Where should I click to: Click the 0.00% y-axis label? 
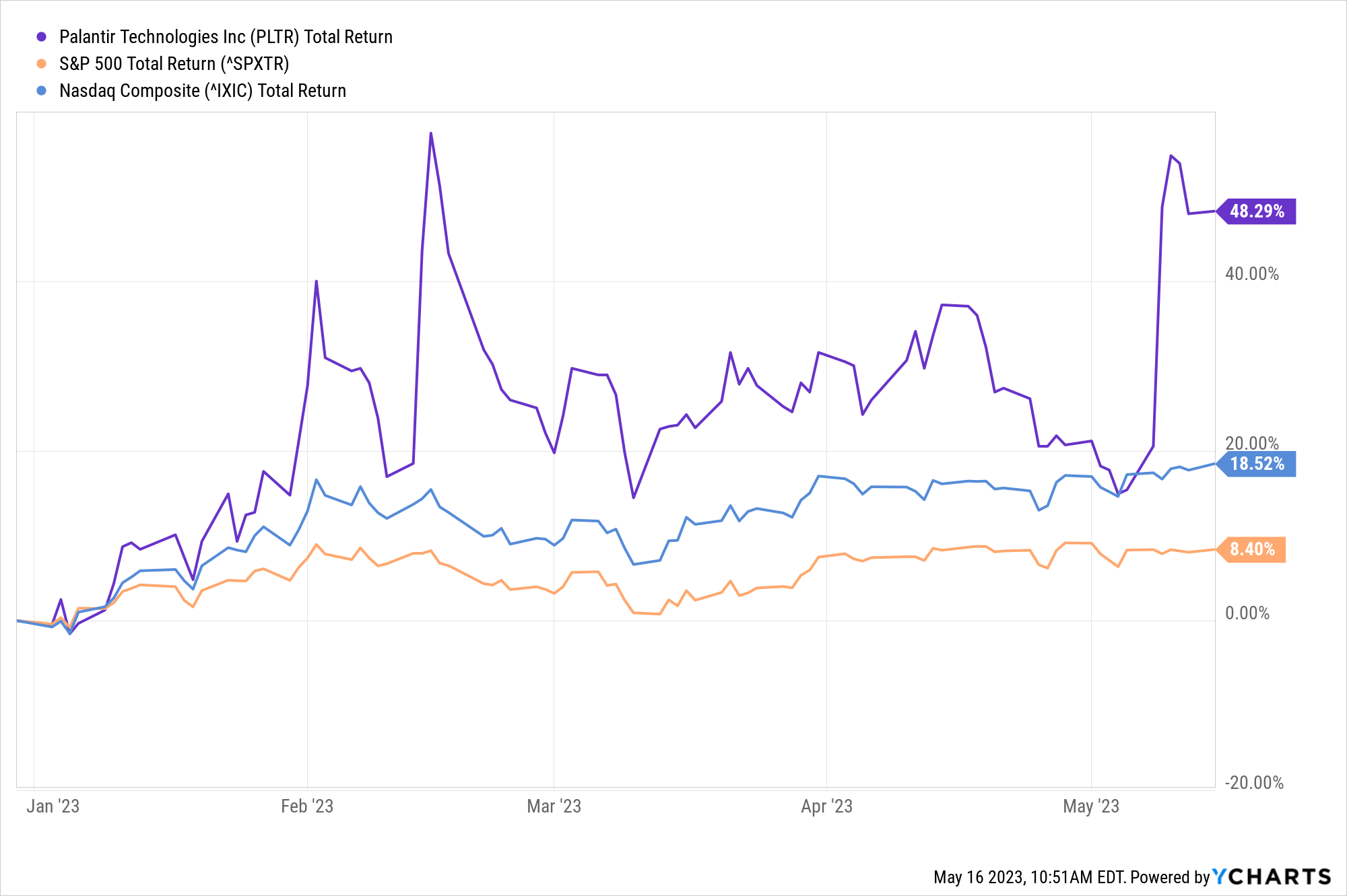click(x=1247, y=613)
